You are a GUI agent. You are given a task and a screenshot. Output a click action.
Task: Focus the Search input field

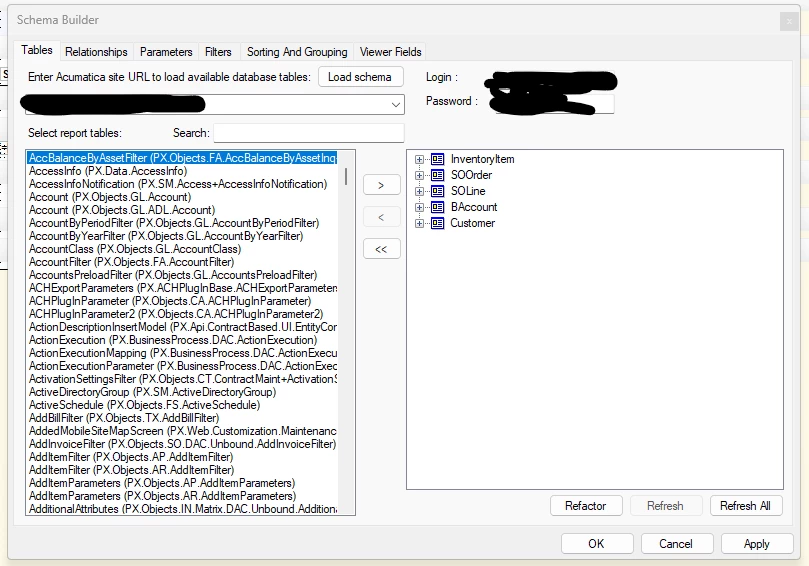click(x=309, y=133)
